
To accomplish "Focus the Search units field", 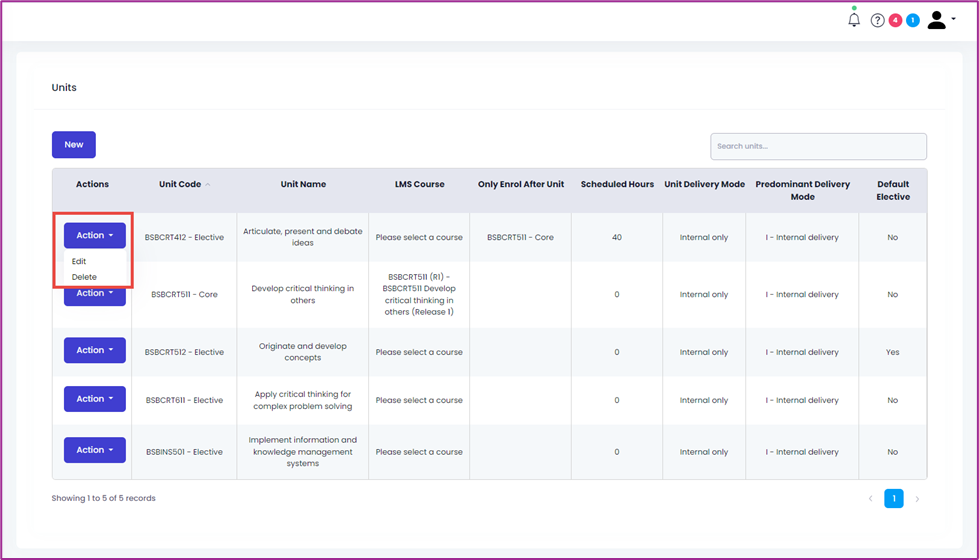I will tap(818, 146).
